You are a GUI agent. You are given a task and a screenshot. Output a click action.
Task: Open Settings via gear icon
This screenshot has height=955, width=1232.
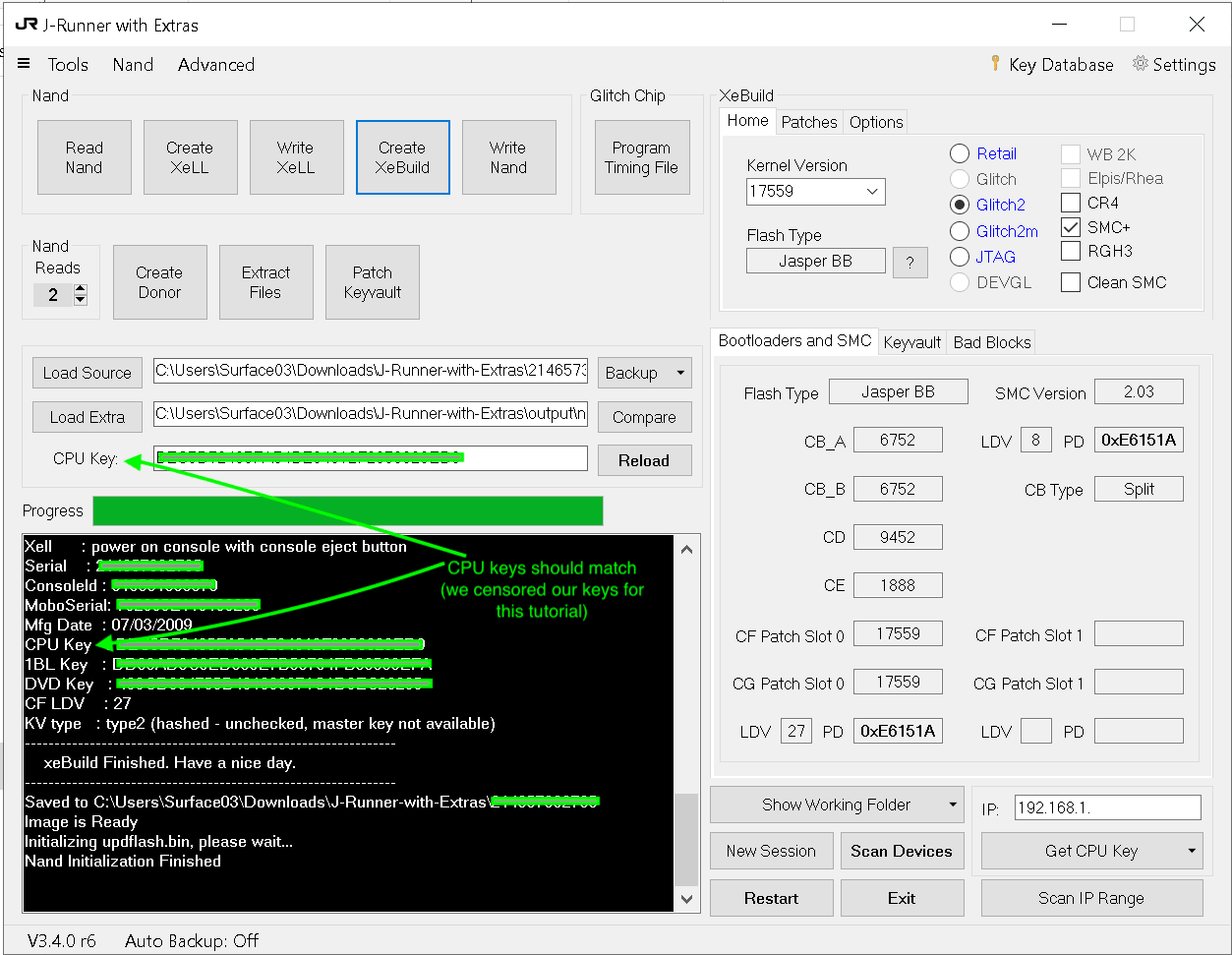coord(1174,65)
